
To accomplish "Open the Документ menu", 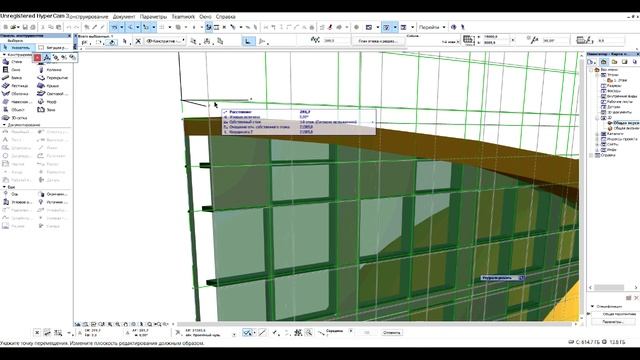I will [124, 17].
